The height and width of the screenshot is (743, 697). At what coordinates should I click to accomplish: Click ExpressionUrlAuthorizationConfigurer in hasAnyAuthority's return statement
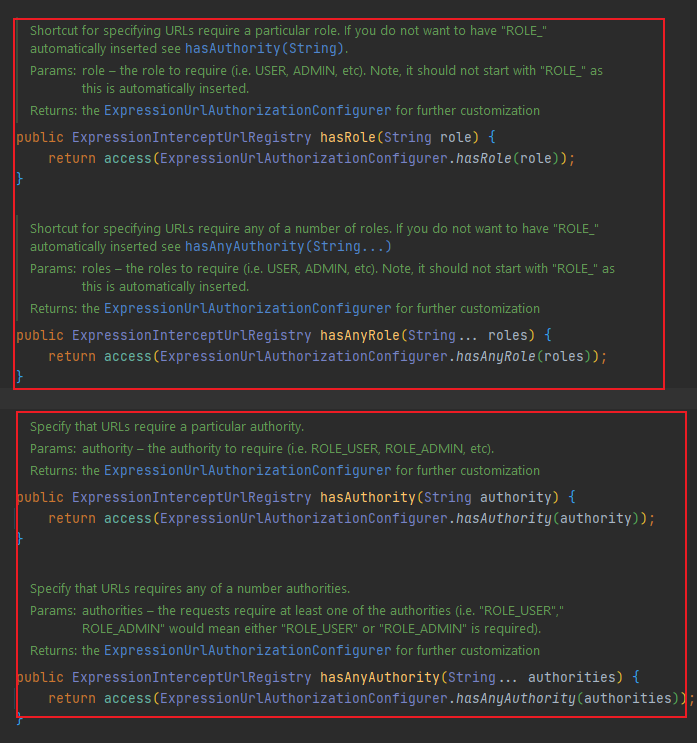(304, 698)
